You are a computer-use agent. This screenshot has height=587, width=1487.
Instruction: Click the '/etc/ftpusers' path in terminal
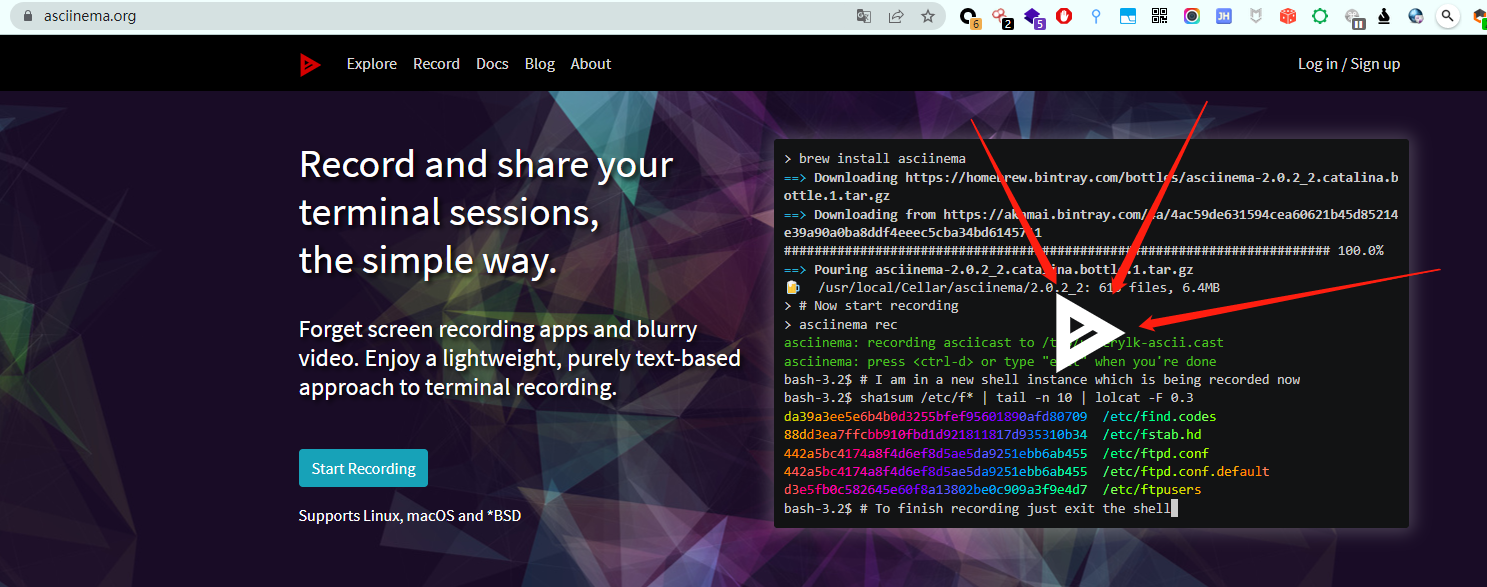pos(1152,489)
